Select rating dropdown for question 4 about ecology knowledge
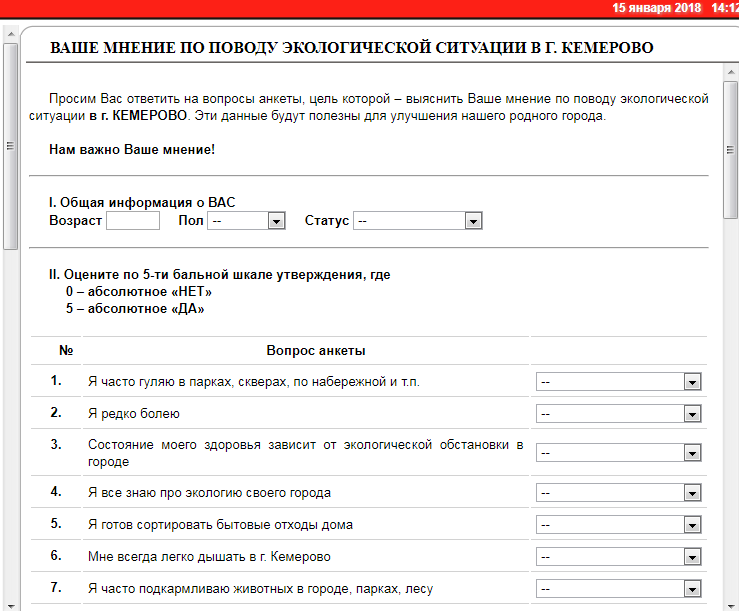 [618, 493]
